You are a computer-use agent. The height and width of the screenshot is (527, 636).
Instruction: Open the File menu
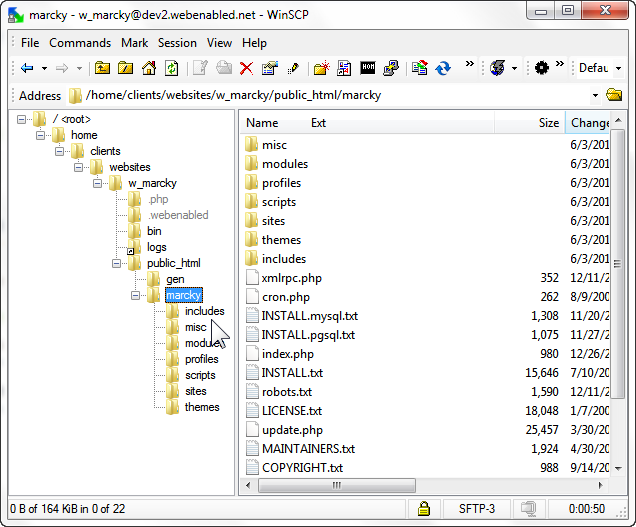click(x=30, y=43)
